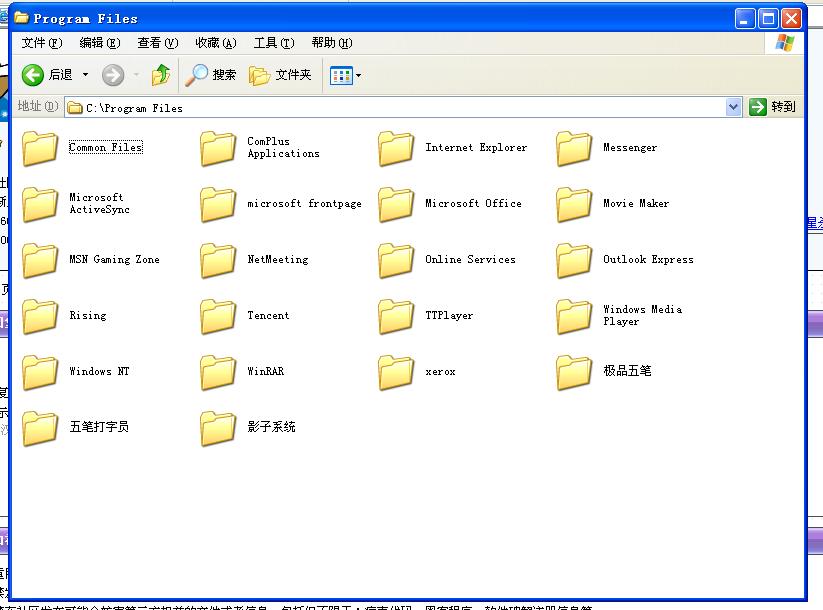Click the Forward arrow button

click(x=113, y=75)
